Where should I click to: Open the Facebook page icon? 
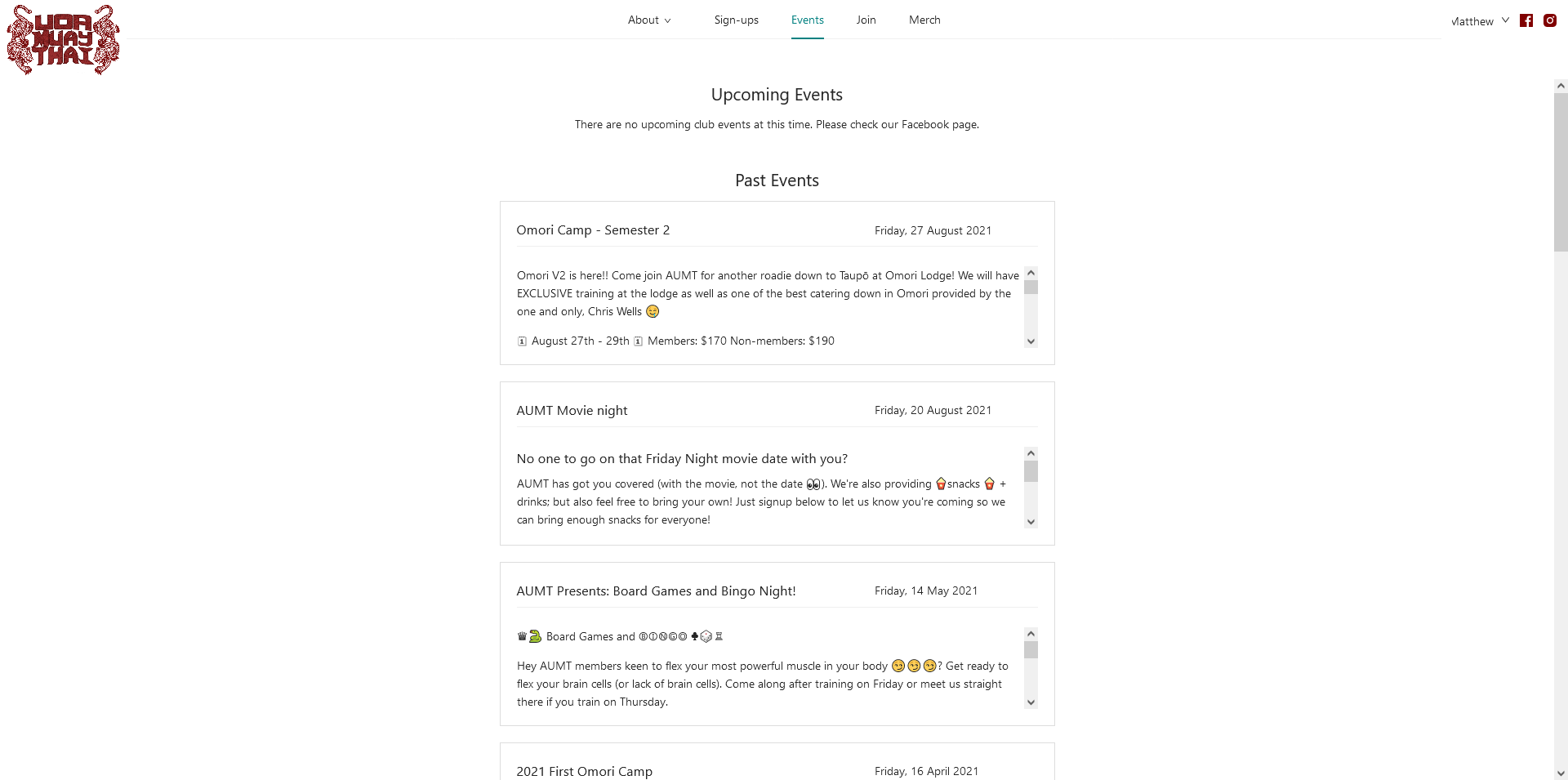point(1526,20)
